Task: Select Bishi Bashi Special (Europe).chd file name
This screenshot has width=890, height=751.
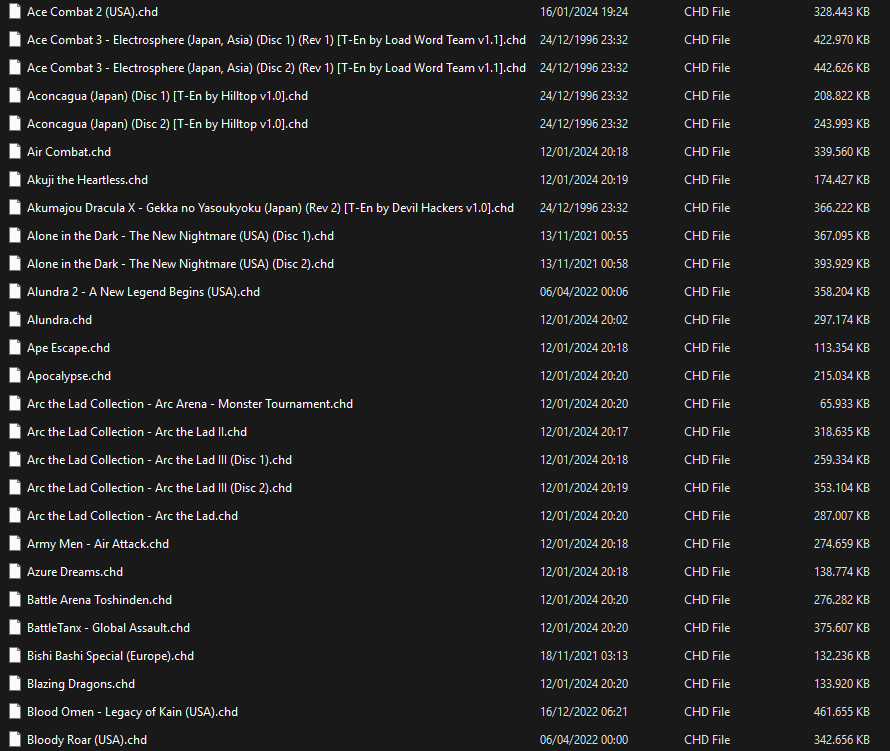Action: click(x=110, y=656)
